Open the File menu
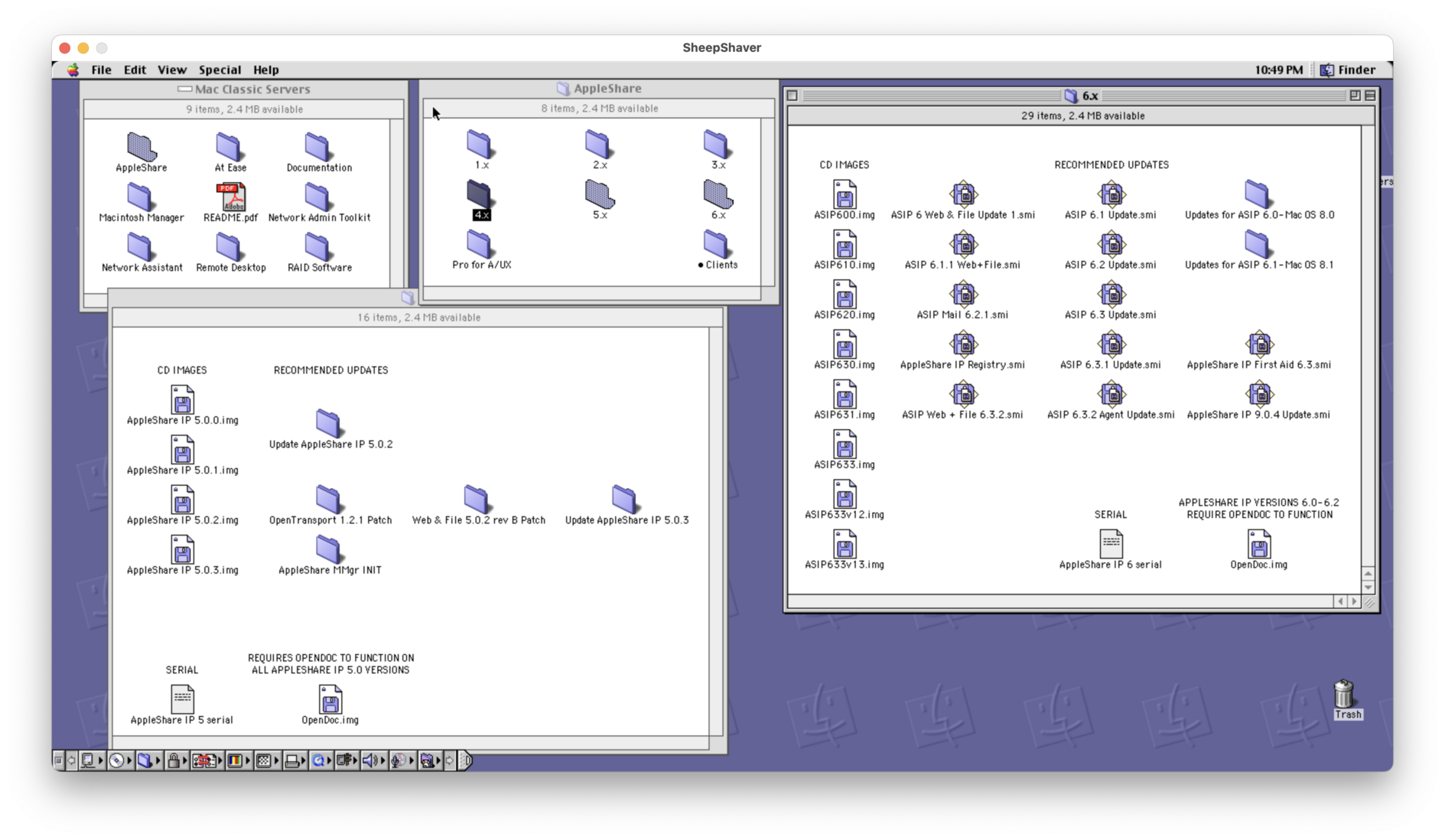Screen dimensions: 1445x840 [101, 70]
